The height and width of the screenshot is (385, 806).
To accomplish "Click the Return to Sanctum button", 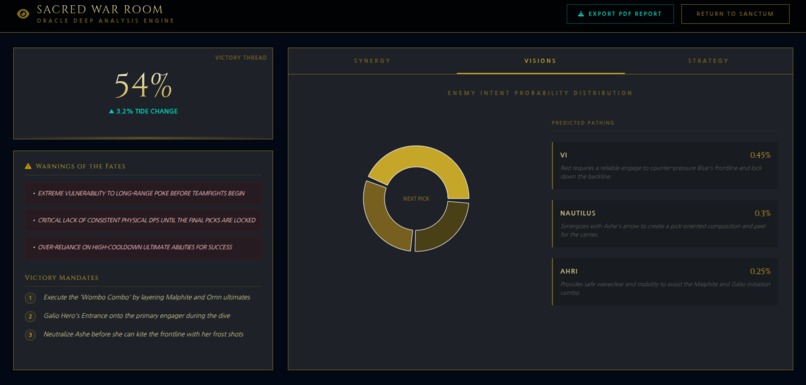I will click(735, 14).
